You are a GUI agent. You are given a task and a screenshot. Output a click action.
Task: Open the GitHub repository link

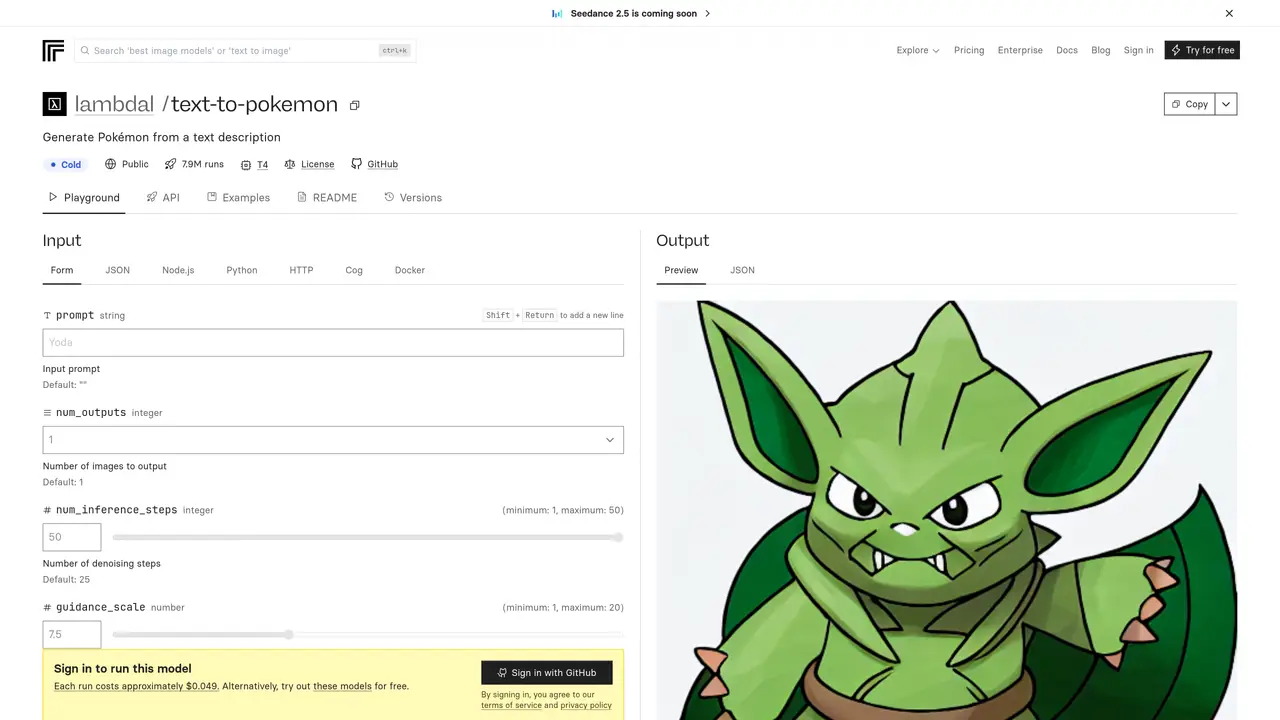382,164
